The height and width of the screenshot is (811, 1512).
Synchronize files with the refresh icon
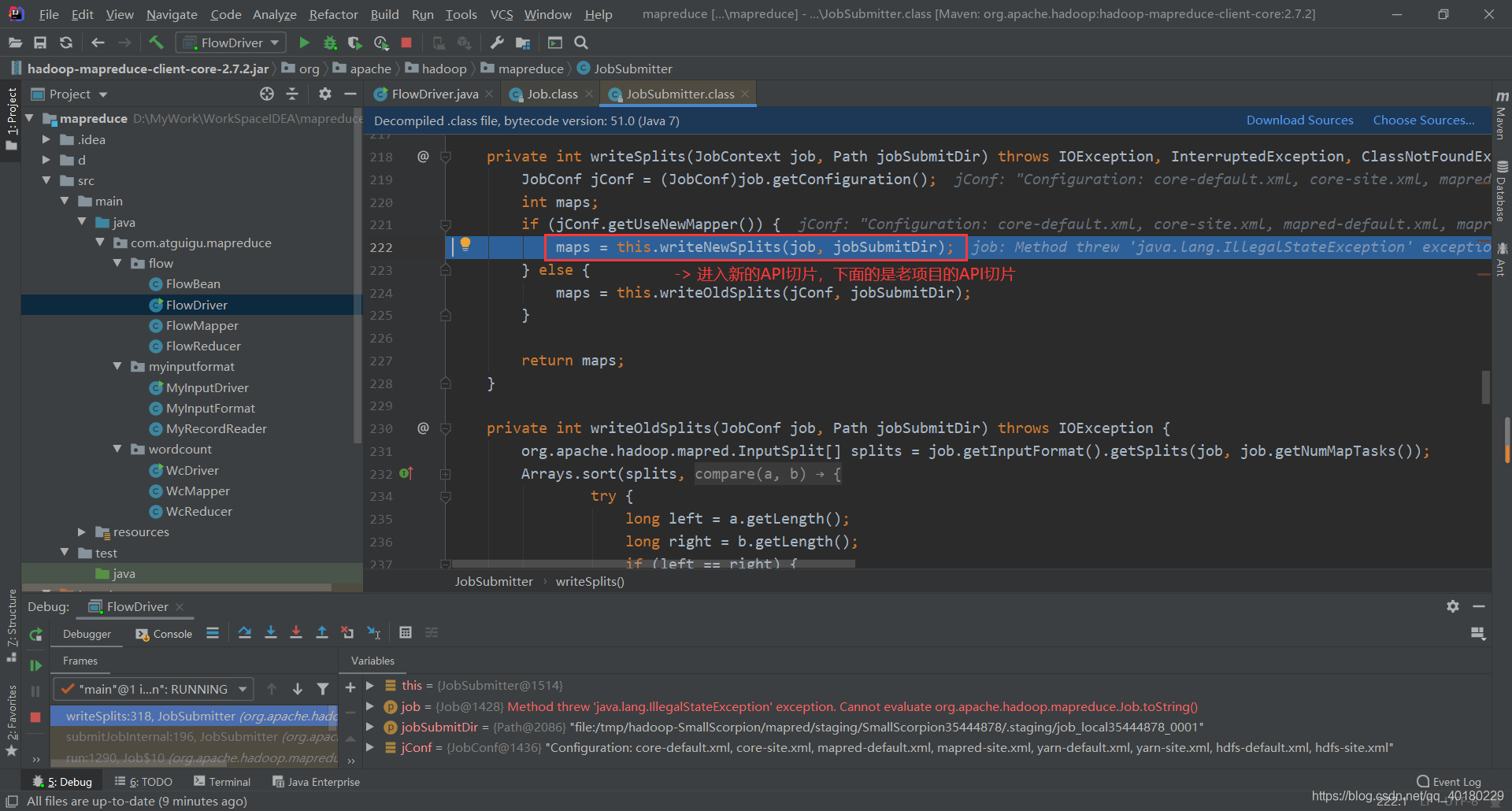tap(66, 43)
